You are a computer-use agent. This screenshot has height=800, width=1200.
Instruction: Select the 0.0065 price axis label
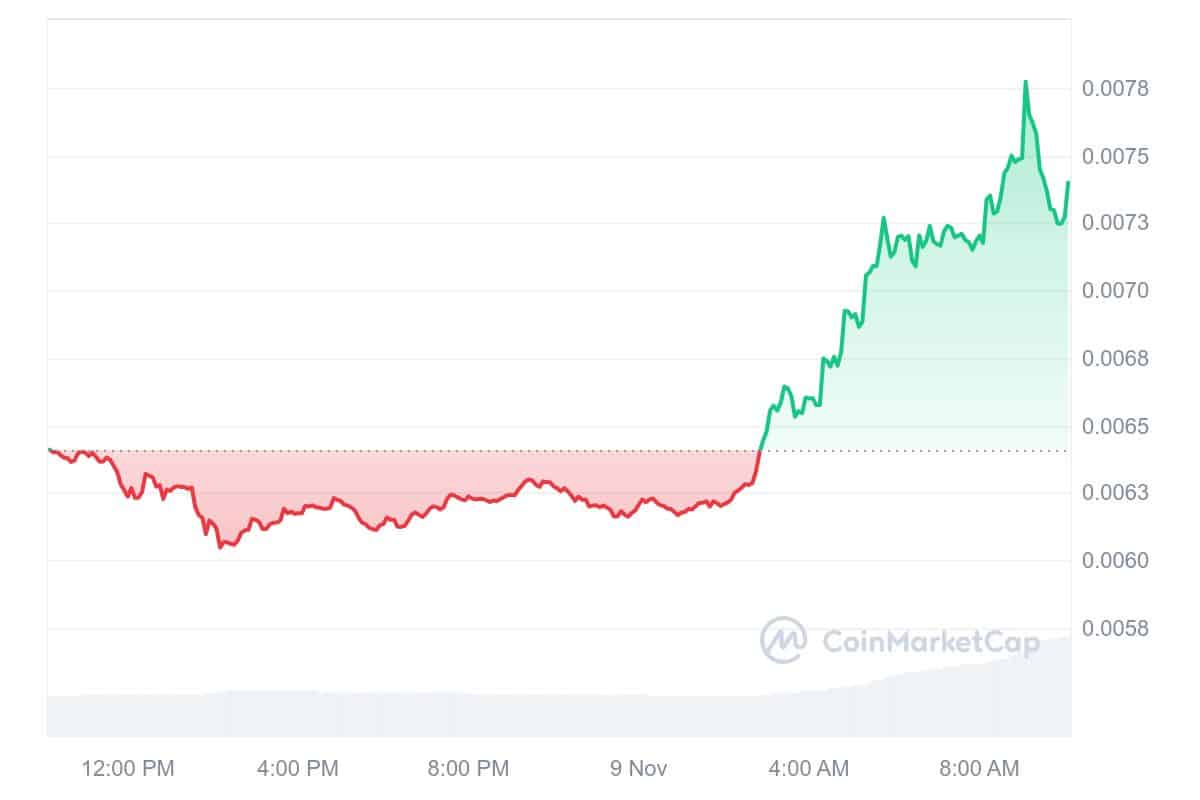(1116, 427)
